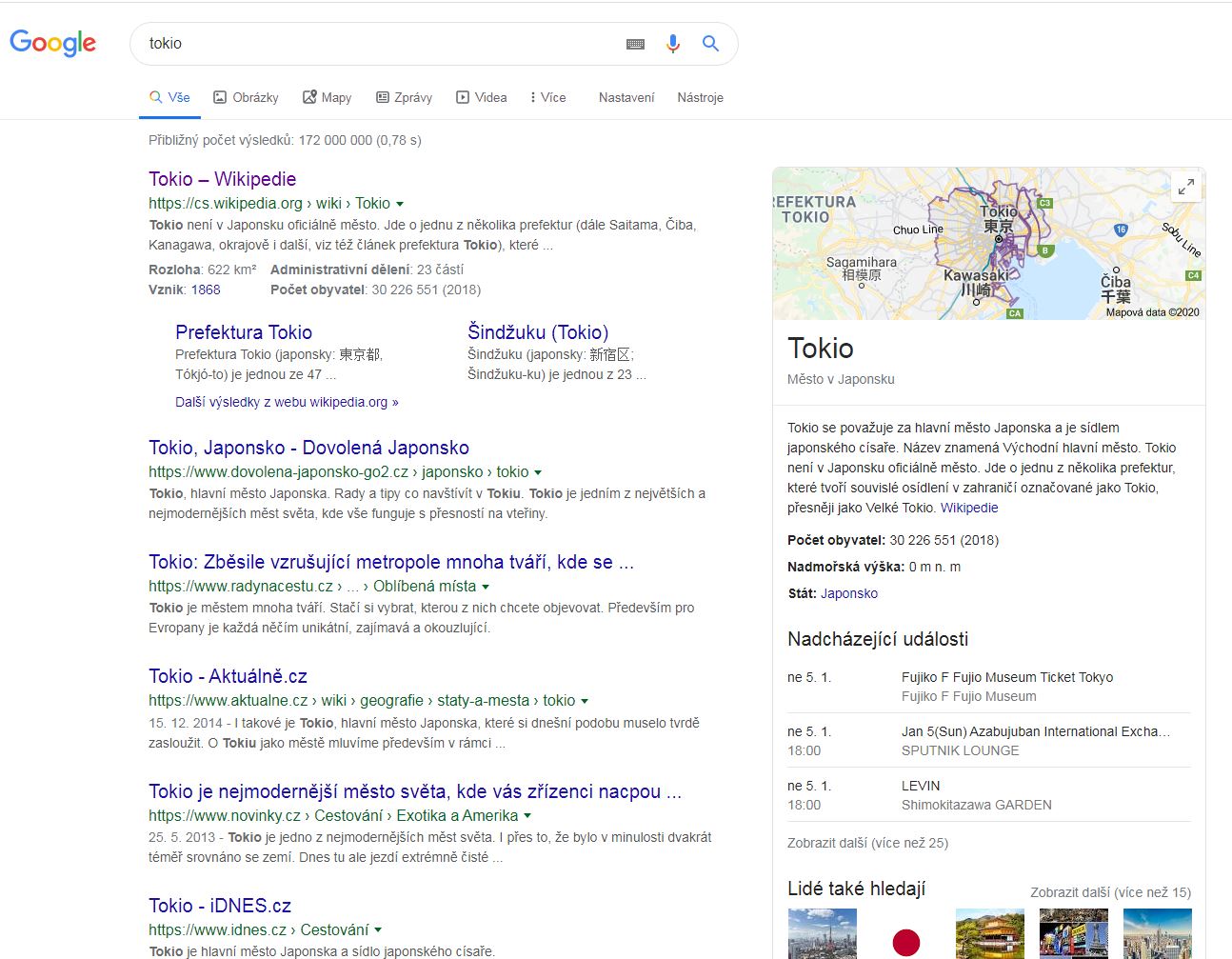The height and width of the screenshot is (959, 1232).
Task: Click the Obrázky tab image icon
Action: tap(220, 97)
